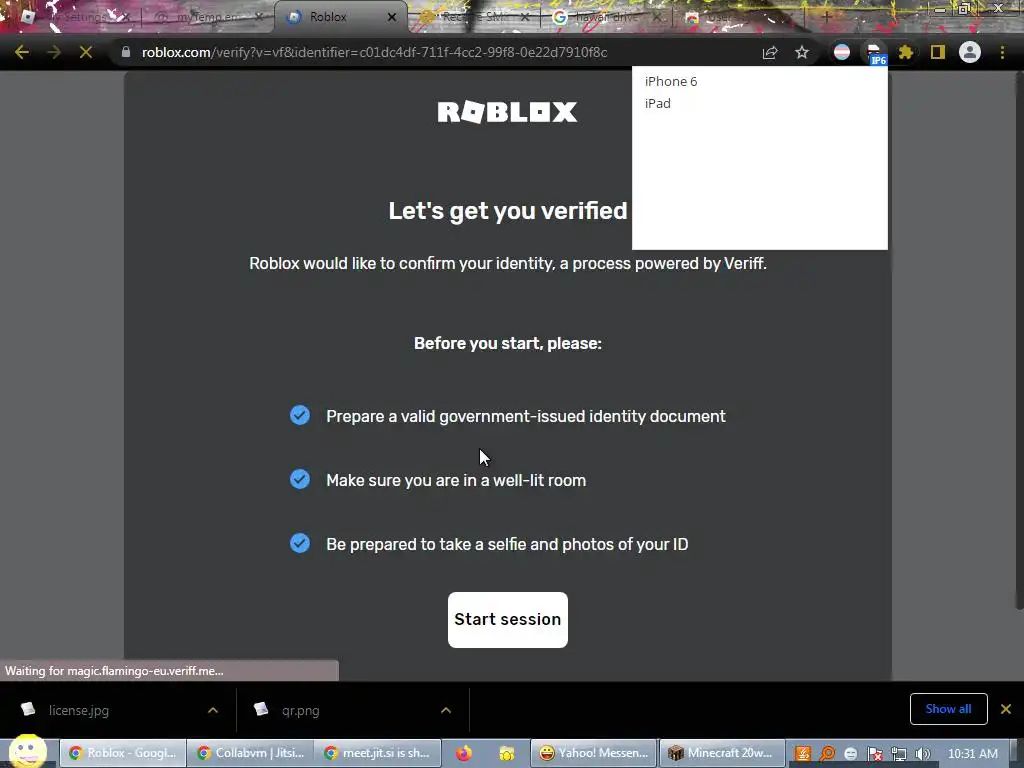Open the Start menu smiley button
Screen dimensions: 1024x768
click(x=27, y=752)
